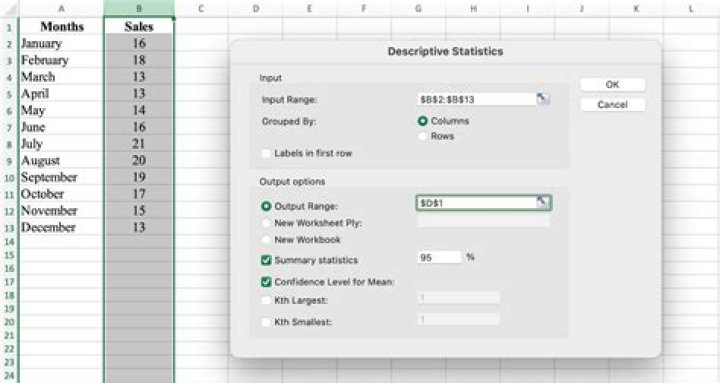Click the January cell

(62, 44)
